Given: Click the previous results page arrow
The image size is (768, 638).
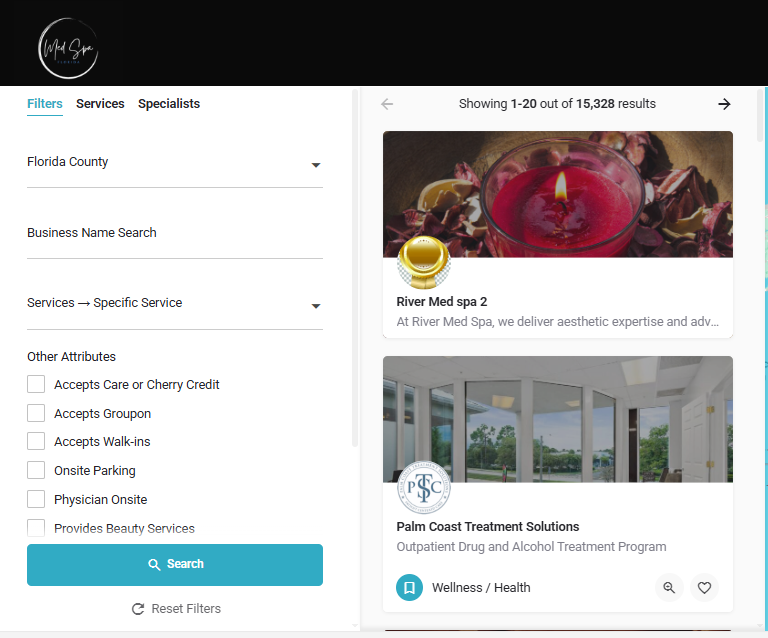Looking at the screenshot, I should point(387,104).
